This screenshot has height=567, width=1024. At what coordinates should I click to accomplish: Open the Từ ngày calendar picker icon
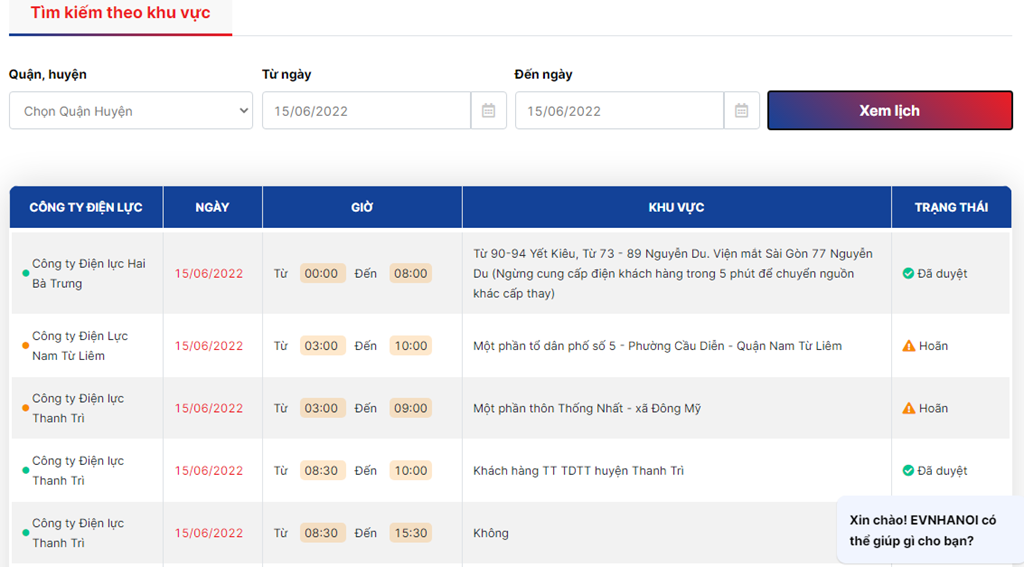[488, 110]
